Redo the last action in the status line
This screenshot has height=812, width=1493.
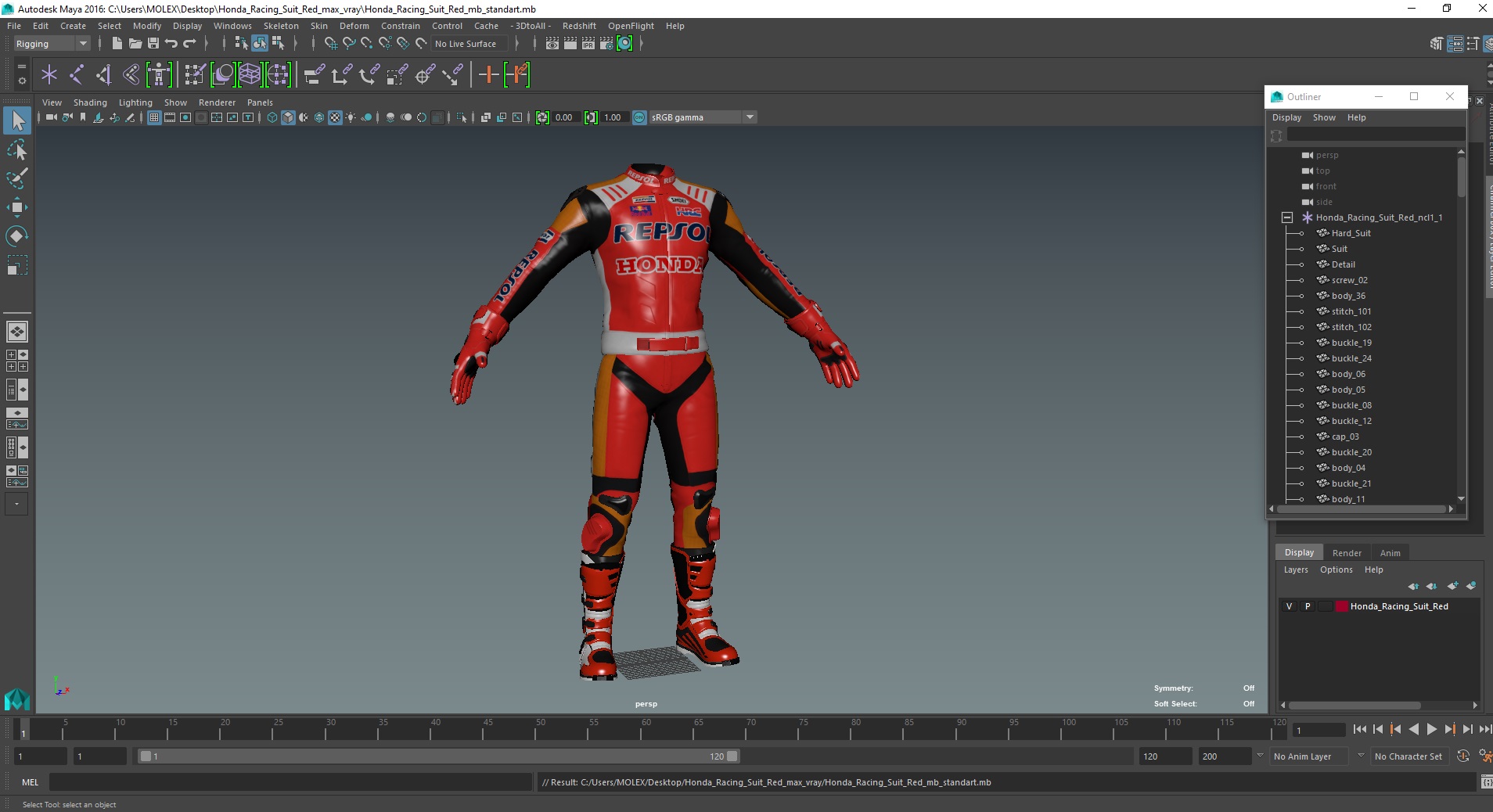(x=189, y=44)
